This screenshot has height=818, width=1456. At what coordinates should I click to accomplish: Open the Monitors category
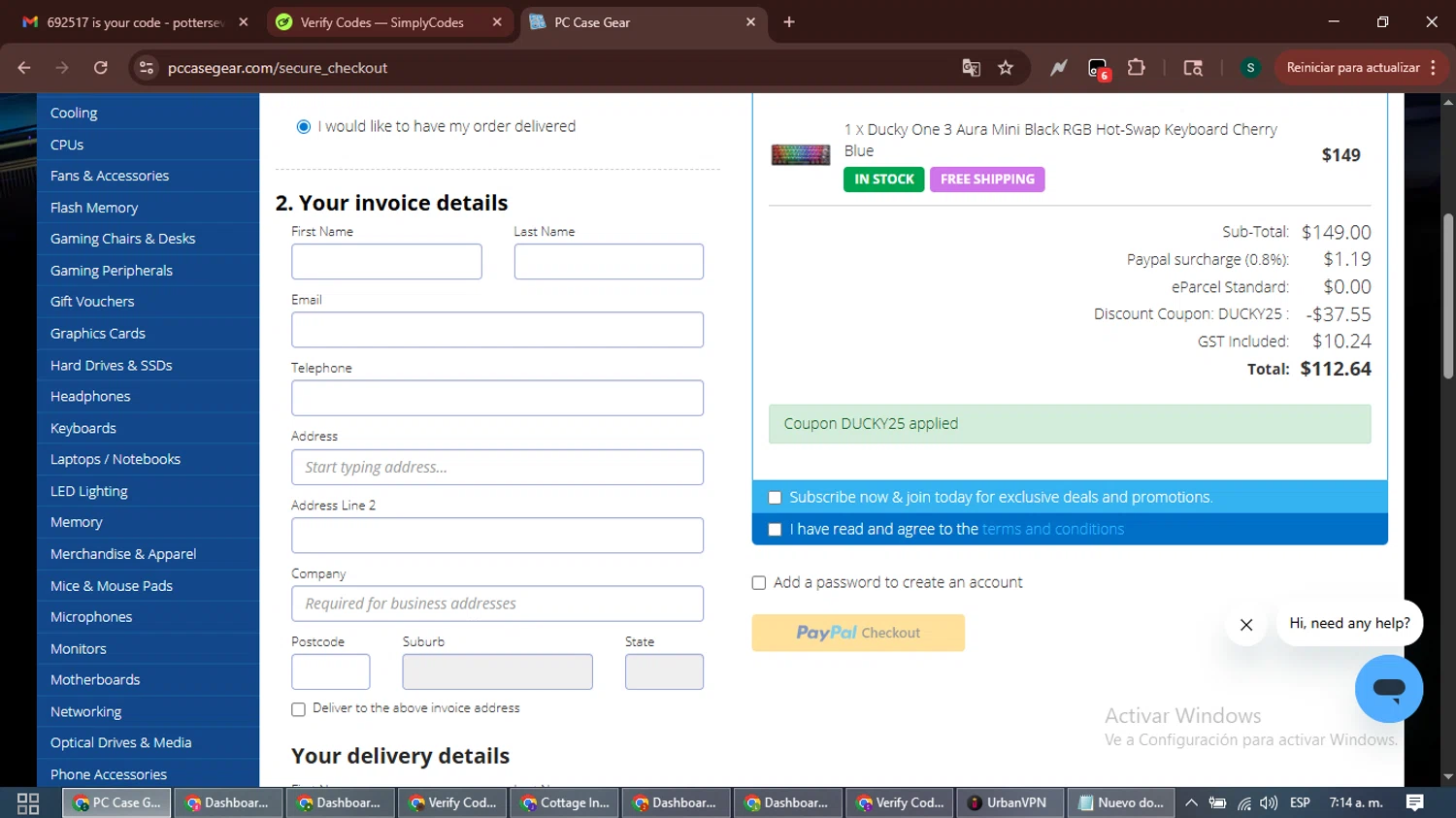tap(79, 648)
